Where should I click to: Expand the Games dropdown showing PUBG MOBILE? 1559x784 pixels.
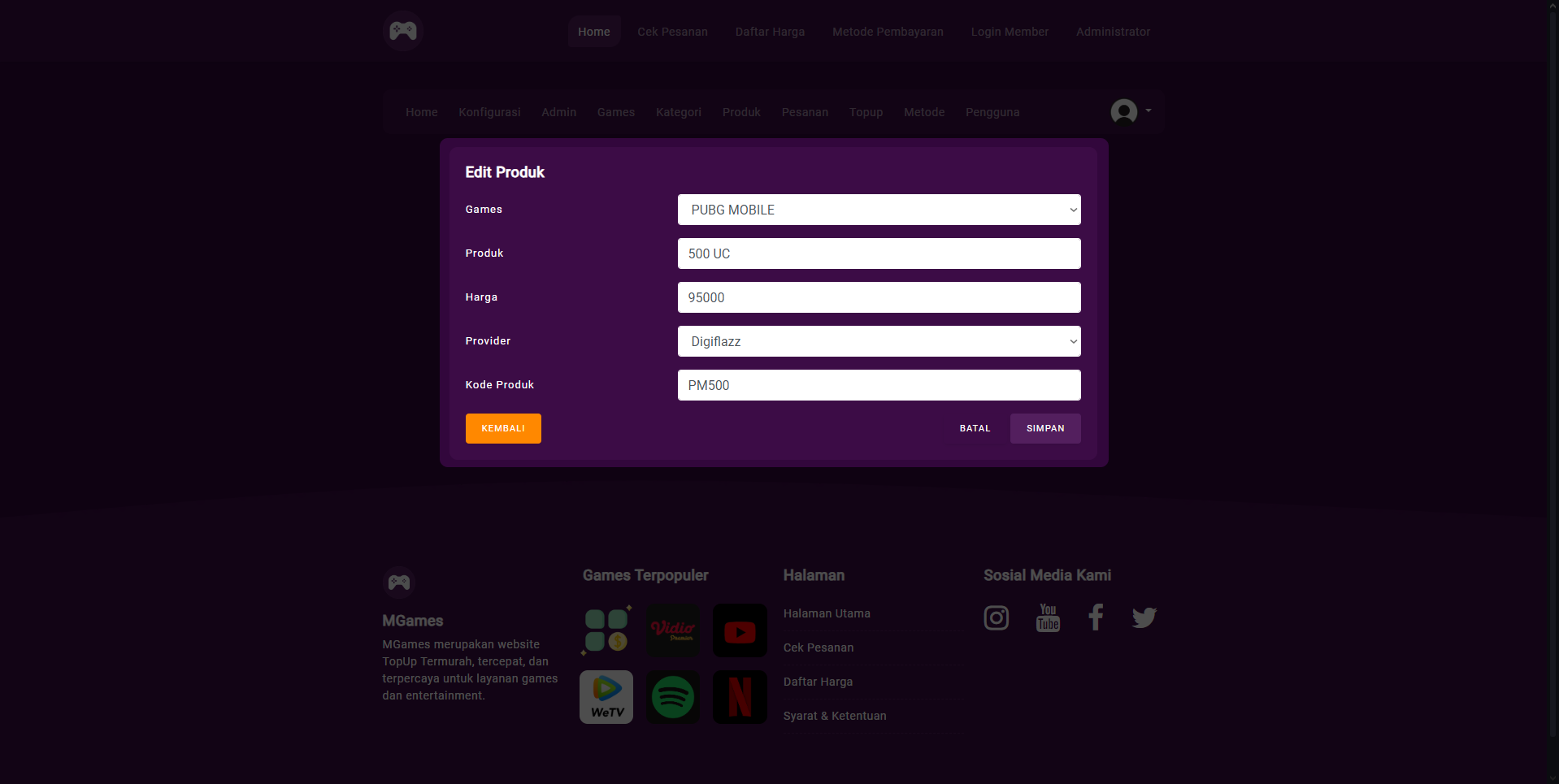tap(879, 210)
